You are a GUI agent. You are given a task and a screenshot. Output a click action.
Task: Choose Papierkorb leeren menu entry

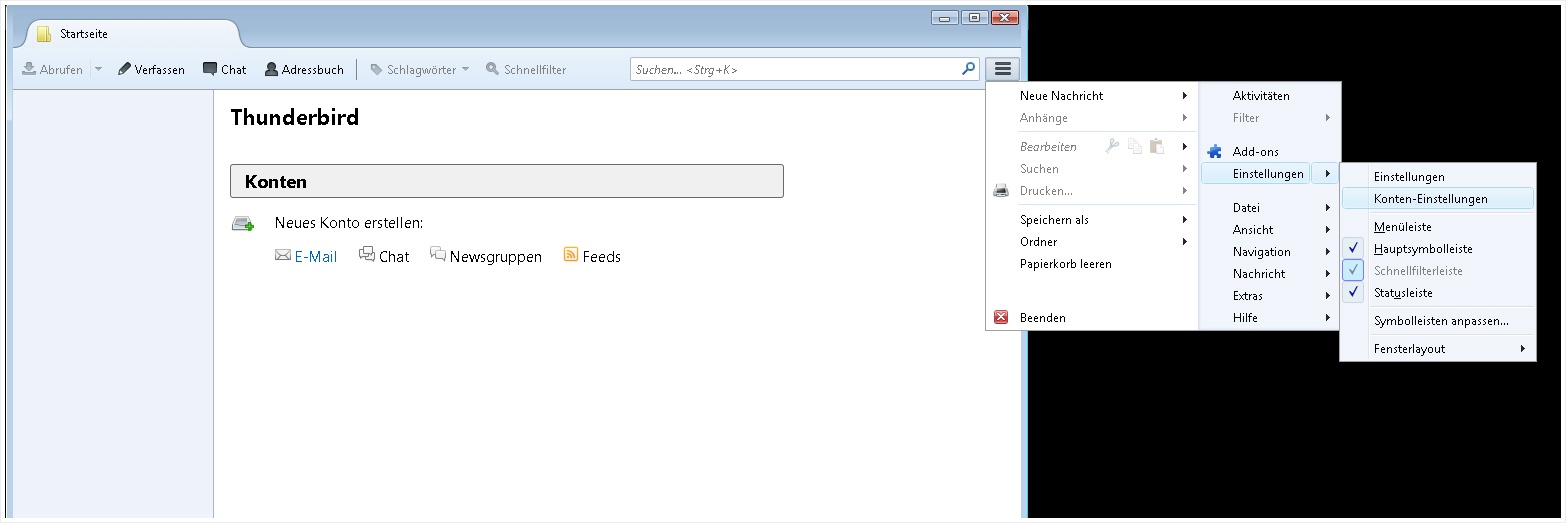click(1092, 264)
